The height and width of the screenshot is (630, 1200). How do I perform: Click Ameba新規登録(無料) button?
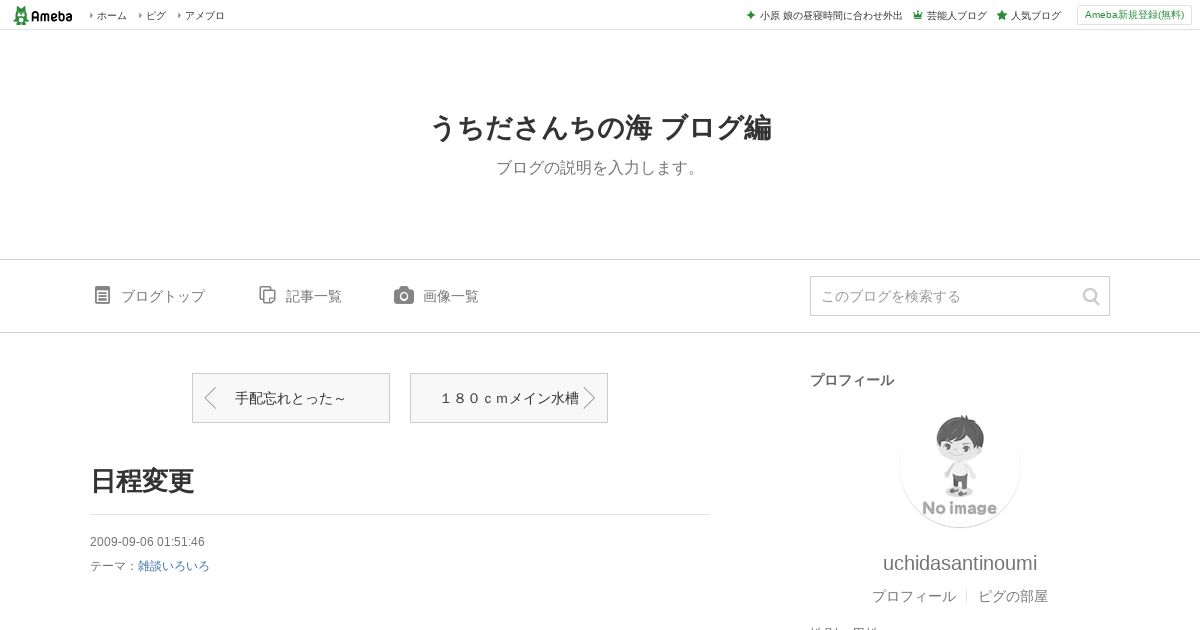[x=1134, y=15]
